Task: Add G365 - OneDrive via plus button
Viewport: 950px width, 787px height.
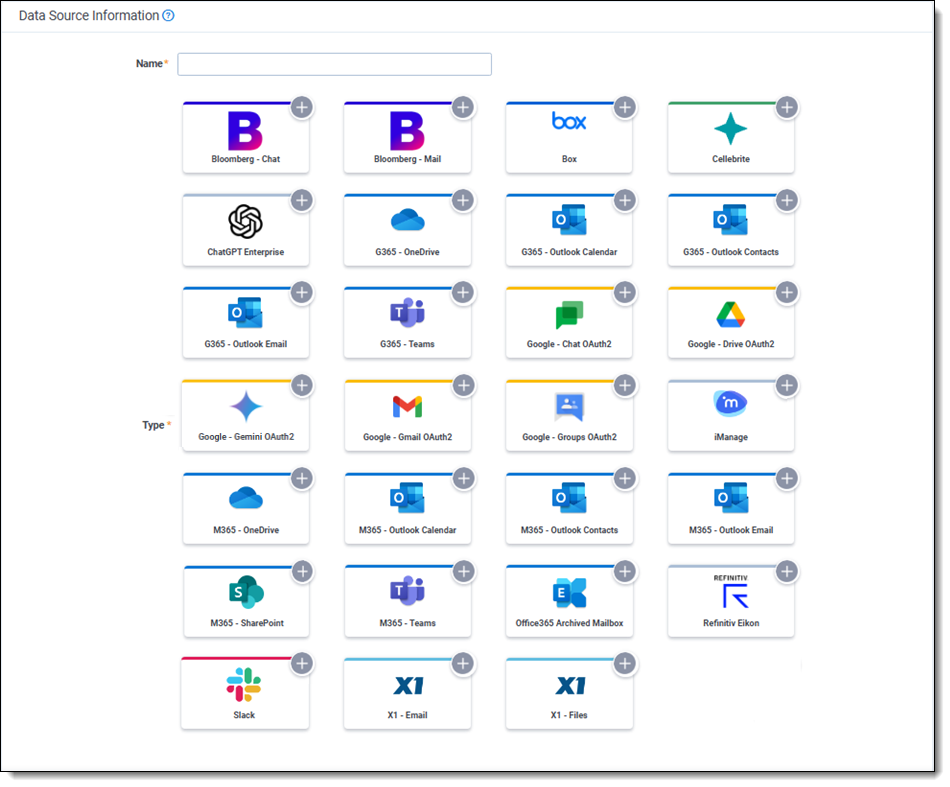Action: point(463,200)
